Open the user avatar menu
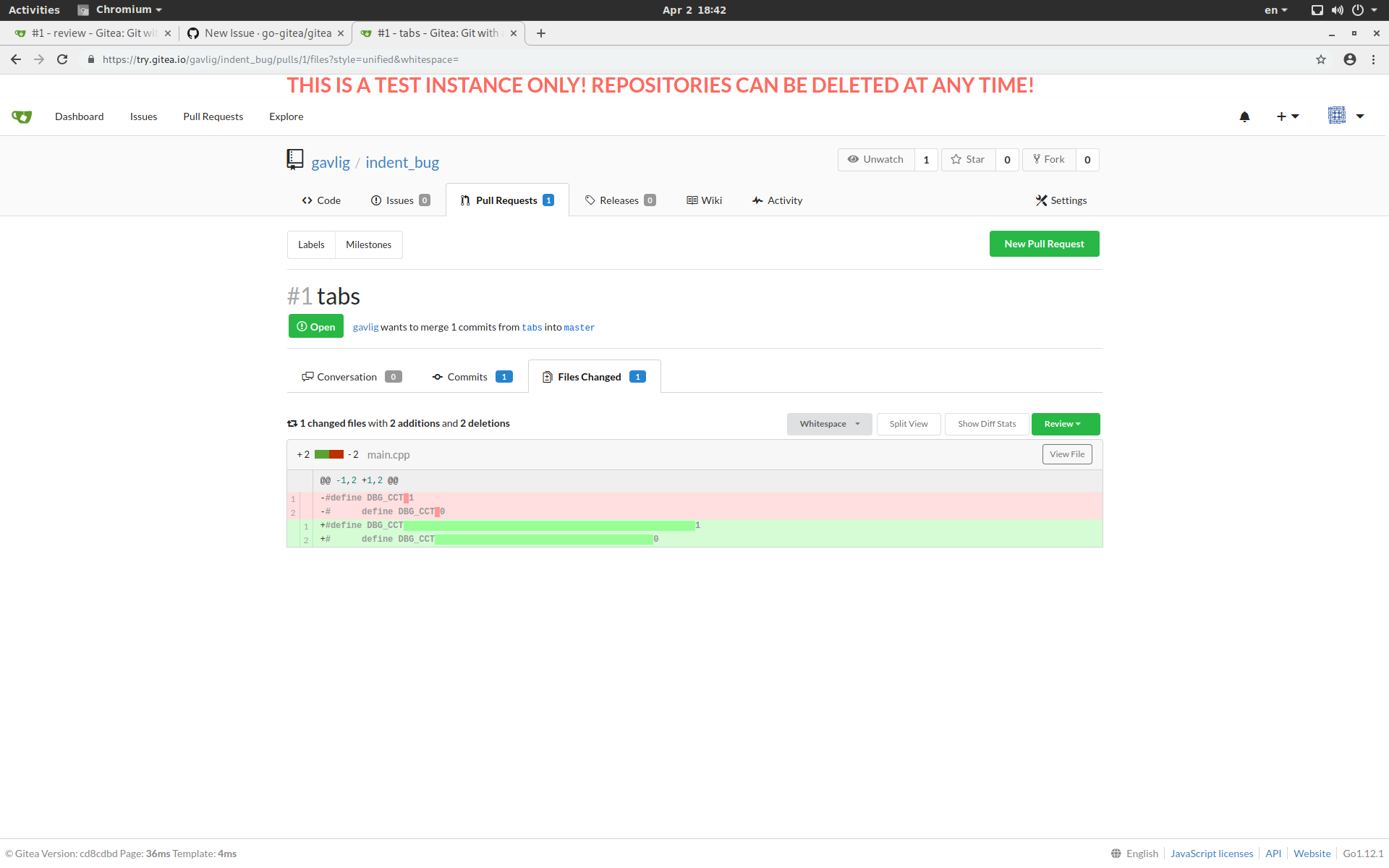The width and height of the screenshot is (1389, 868). point(1342,116)
